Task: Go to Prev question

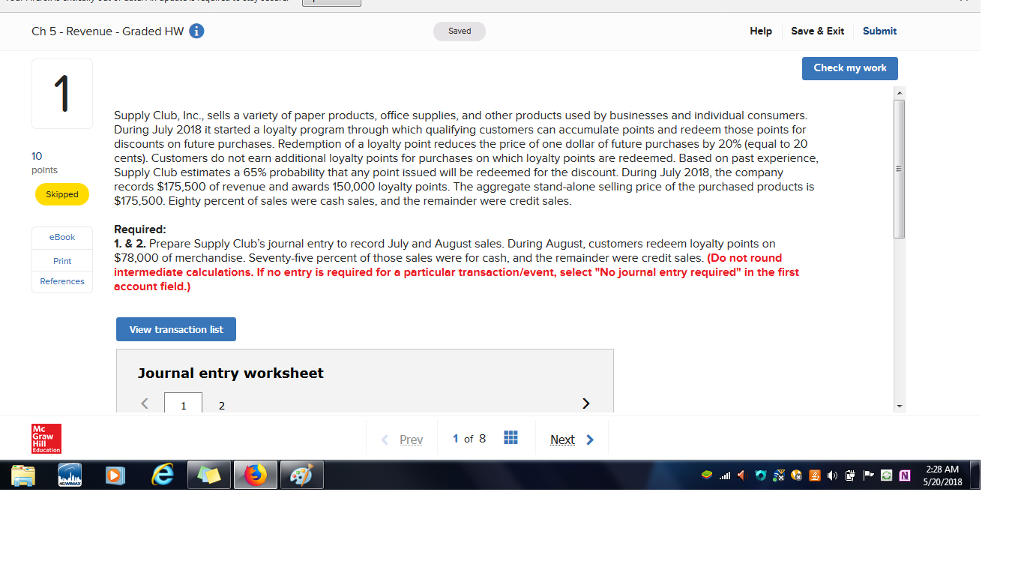Action: pyautogui.click(x=402, y=440)
